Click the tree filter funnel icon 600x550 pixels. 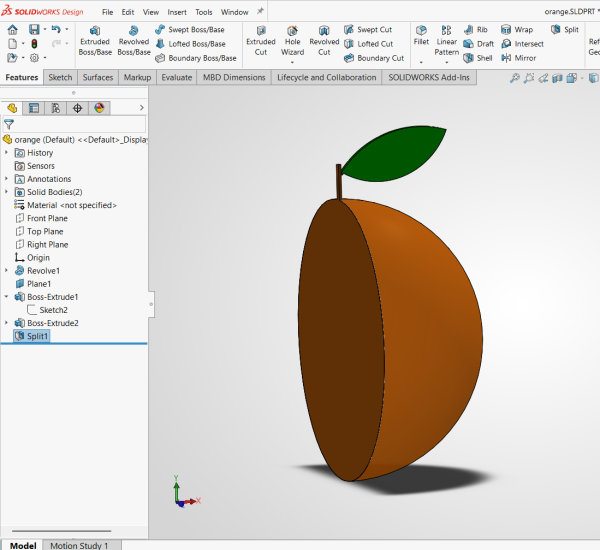pos(9,124)
